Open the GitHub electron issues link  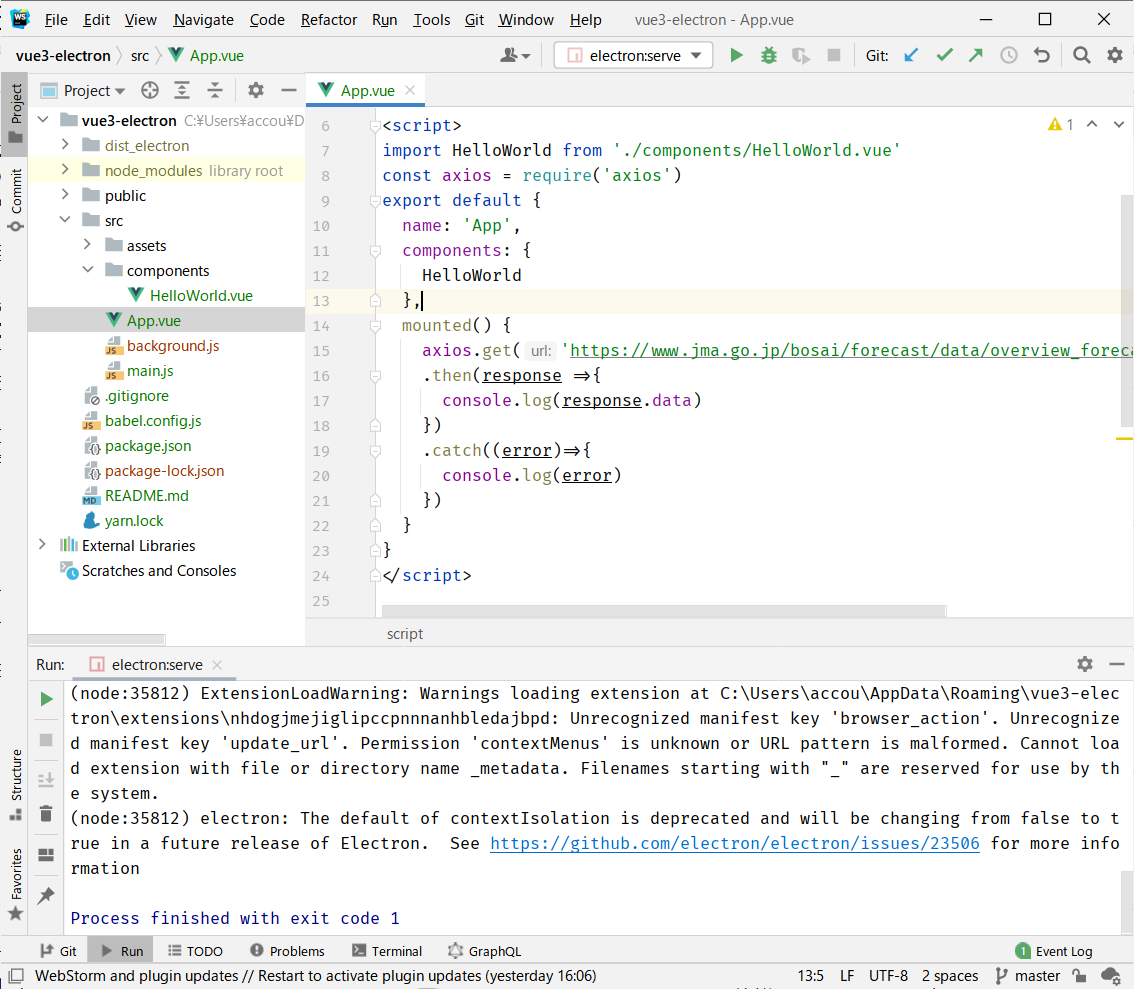[x=734, y=843]
